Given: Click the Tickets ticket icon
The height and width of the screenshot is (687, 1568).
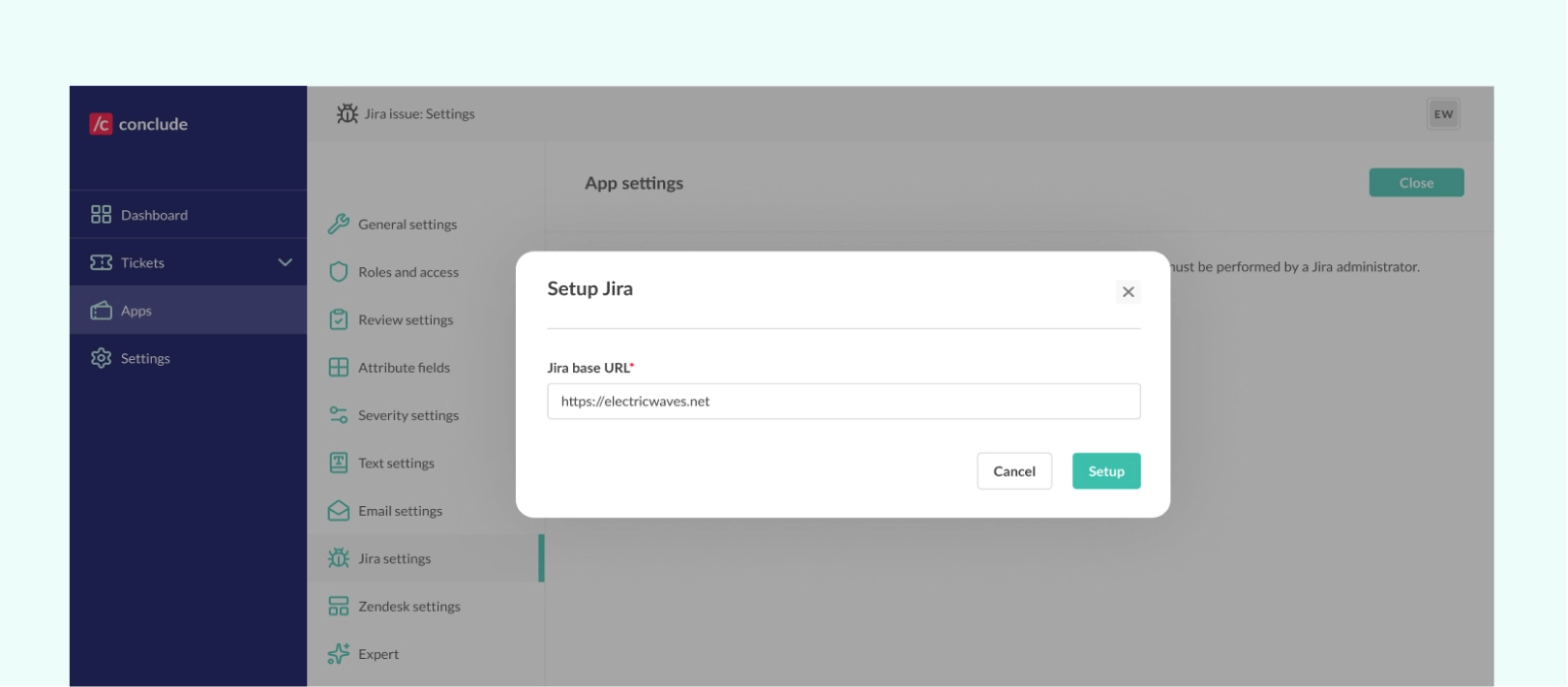Looking at the screenshot, I should tap(101, 262).
